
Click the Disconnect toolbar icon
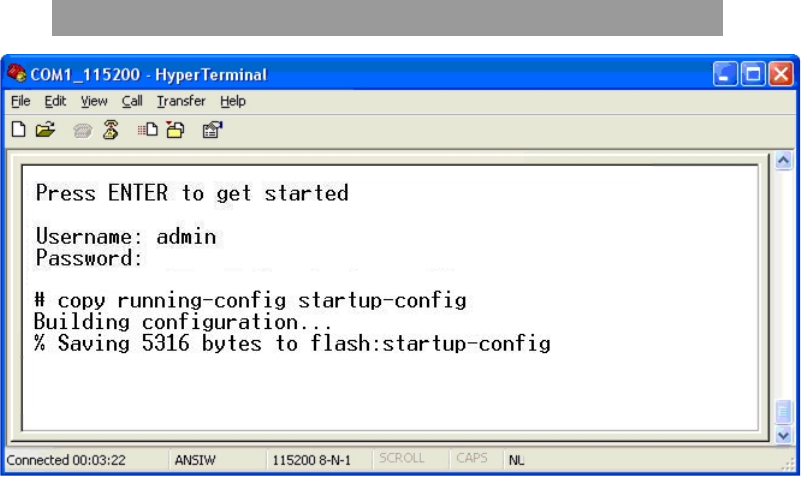[x=110, y=130]
